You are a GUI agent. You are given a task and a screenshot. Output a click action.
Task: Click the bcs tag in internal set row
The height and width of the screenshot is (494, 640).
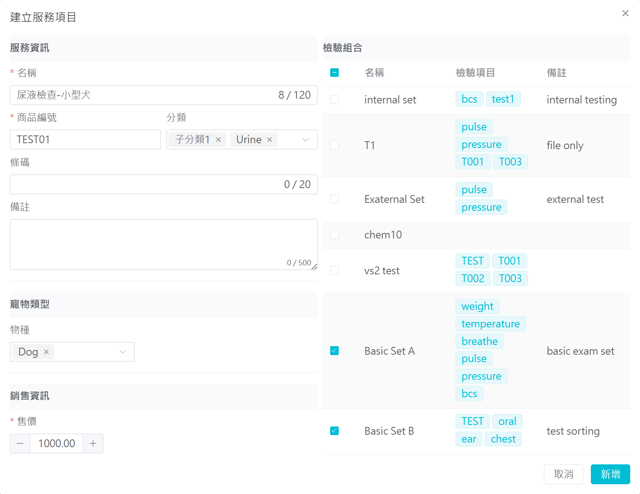click(469, 99)
